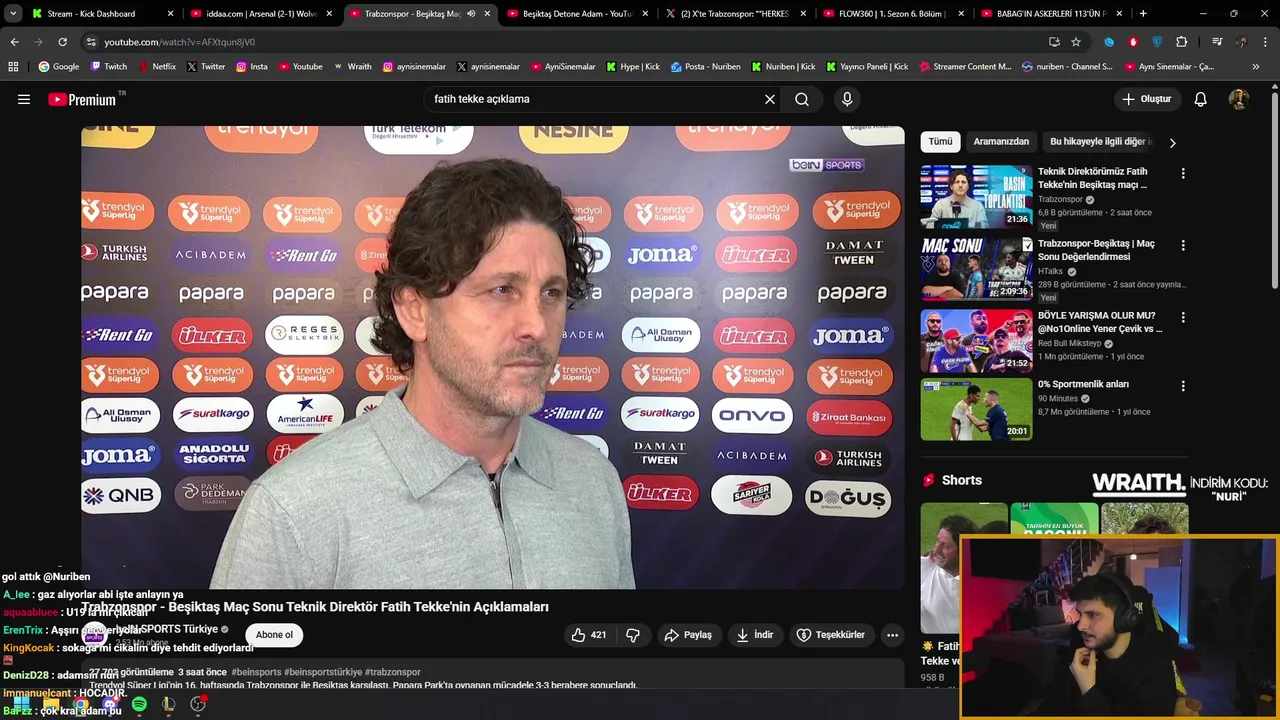Screen dimensions: 1280x720
Task: Click the video player to pause
Action: [492, 357]
